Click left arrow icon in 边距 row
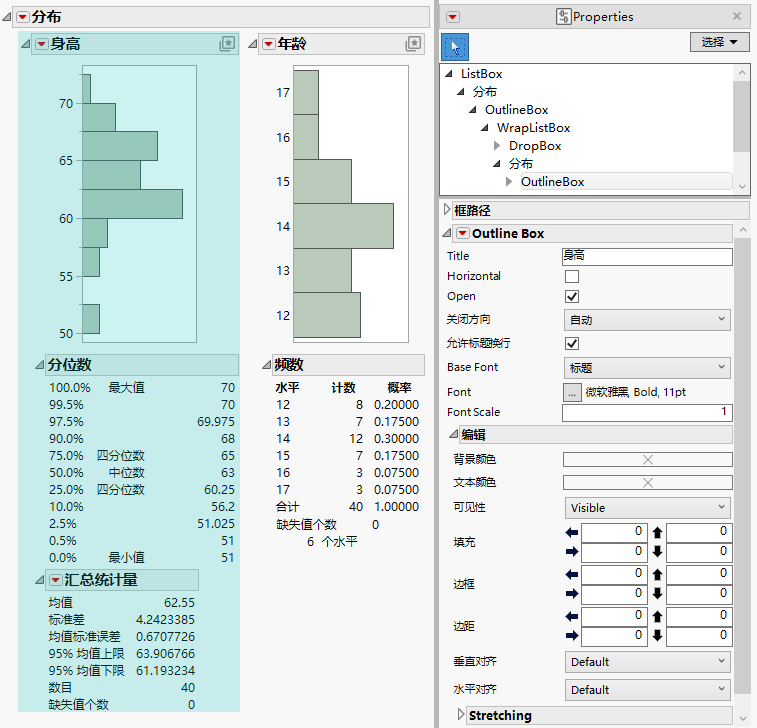The height and width of the screenshot is (728, 757). pos(572,616)
